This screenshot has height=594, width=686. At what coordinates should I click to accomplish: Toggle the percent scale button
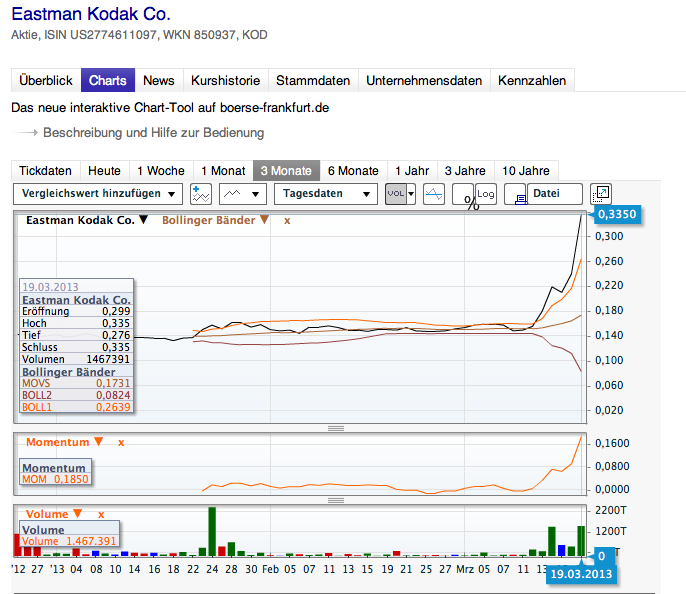(x=463, y=194)
